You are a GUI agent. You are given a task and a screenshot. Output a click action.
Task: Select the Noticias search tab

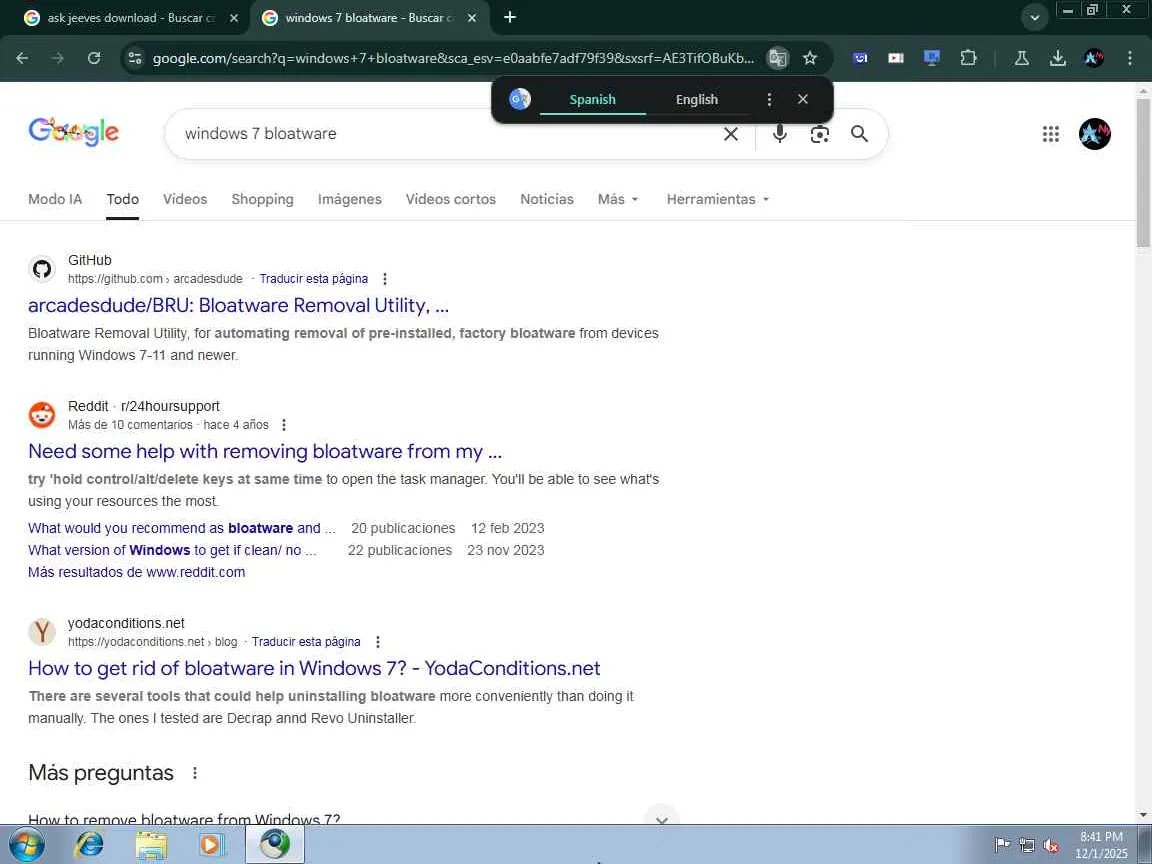coord(547,199)
